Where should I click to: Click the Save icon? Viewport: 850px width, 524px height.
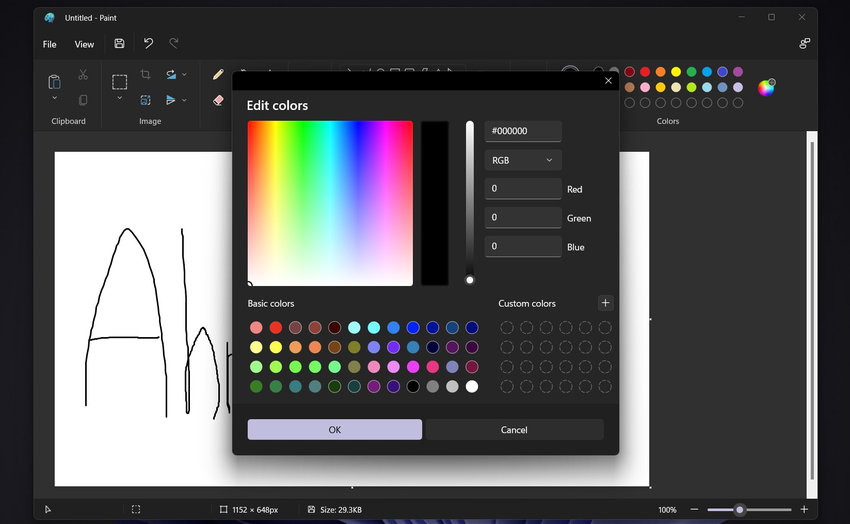[x=119, y=44]
